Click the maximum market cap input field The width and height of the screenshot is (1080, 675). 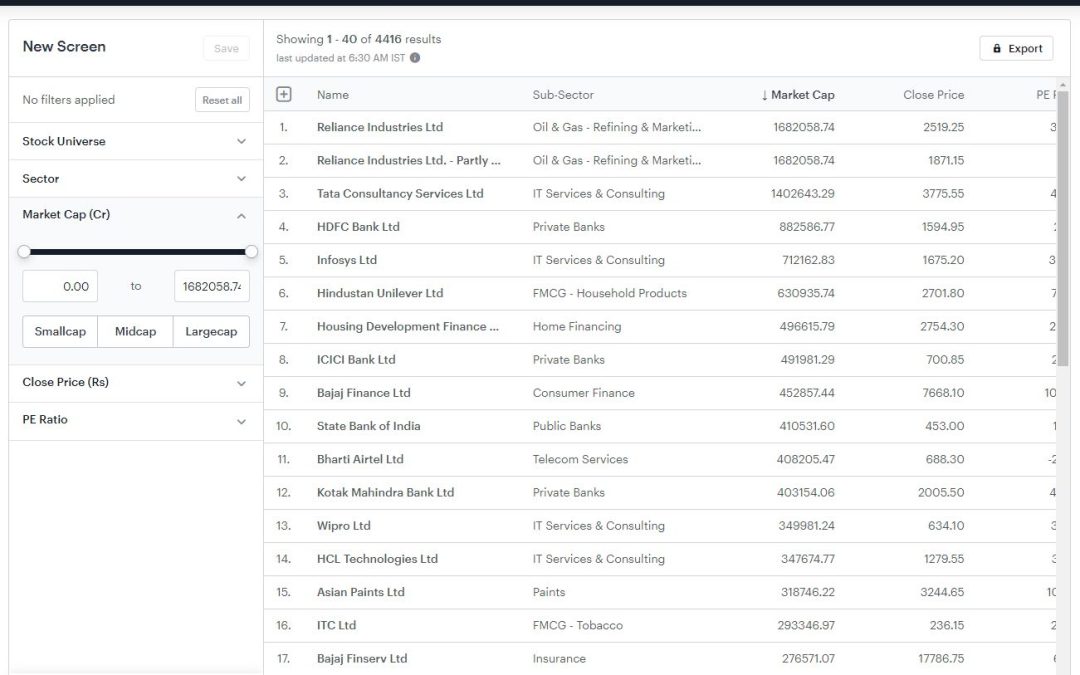point(211,286)
